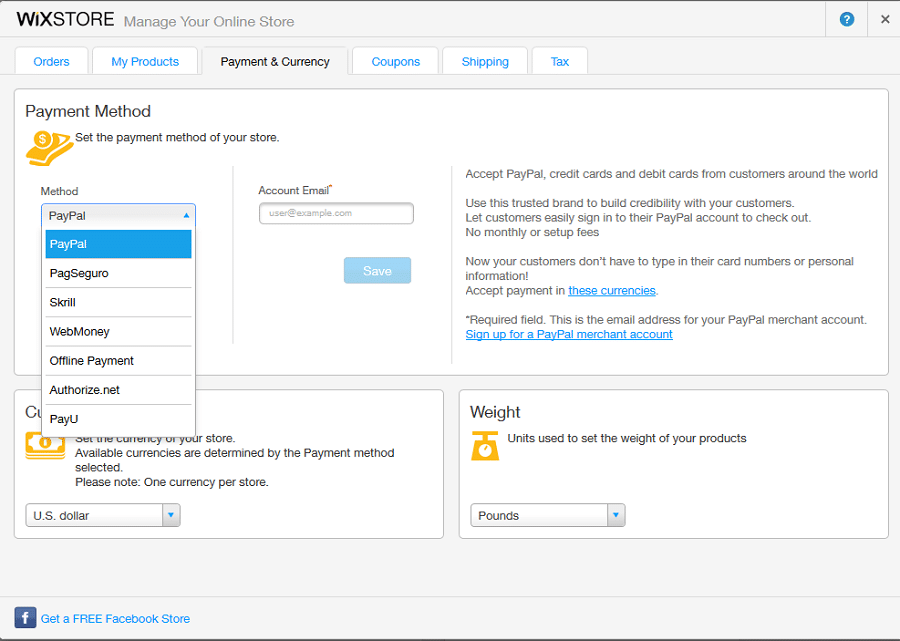This screenshot has width=900, height=641.
Task: Select Skrill as payment method
Action: [118, 302]
